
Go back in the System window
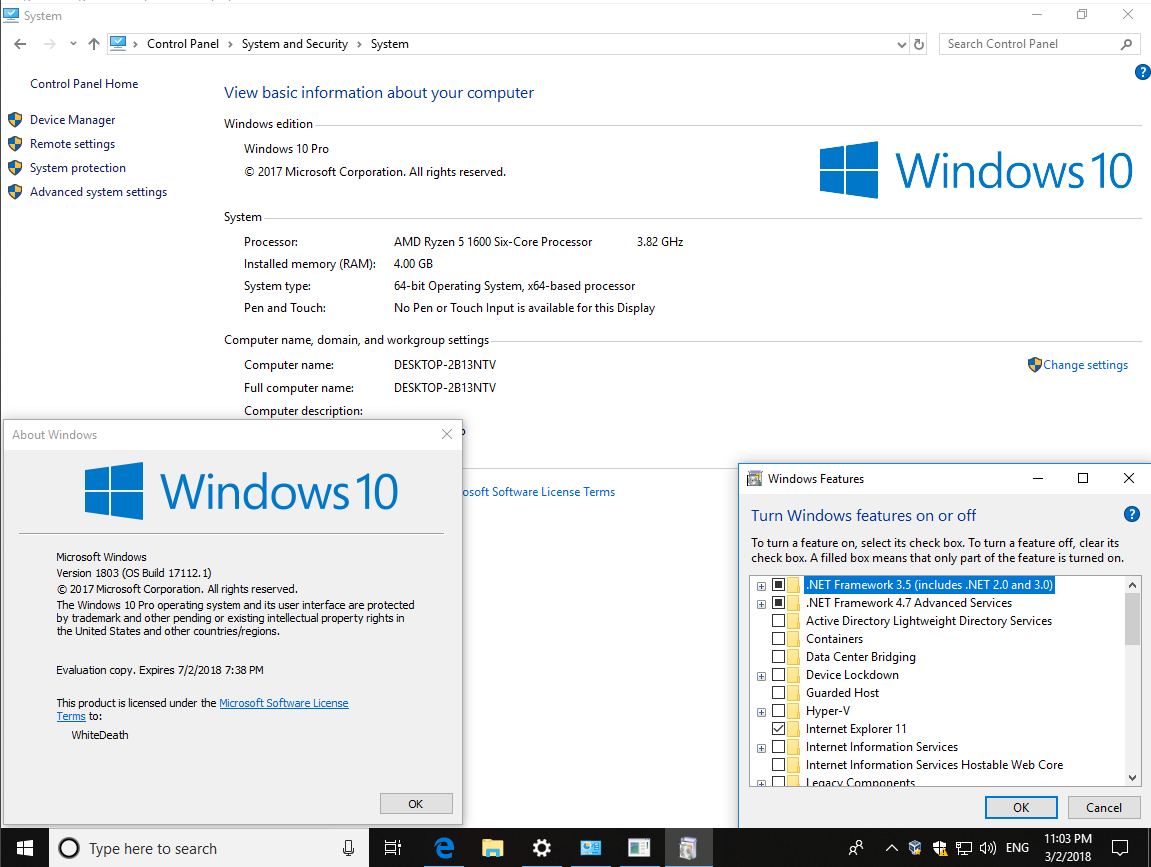[21, 44]
